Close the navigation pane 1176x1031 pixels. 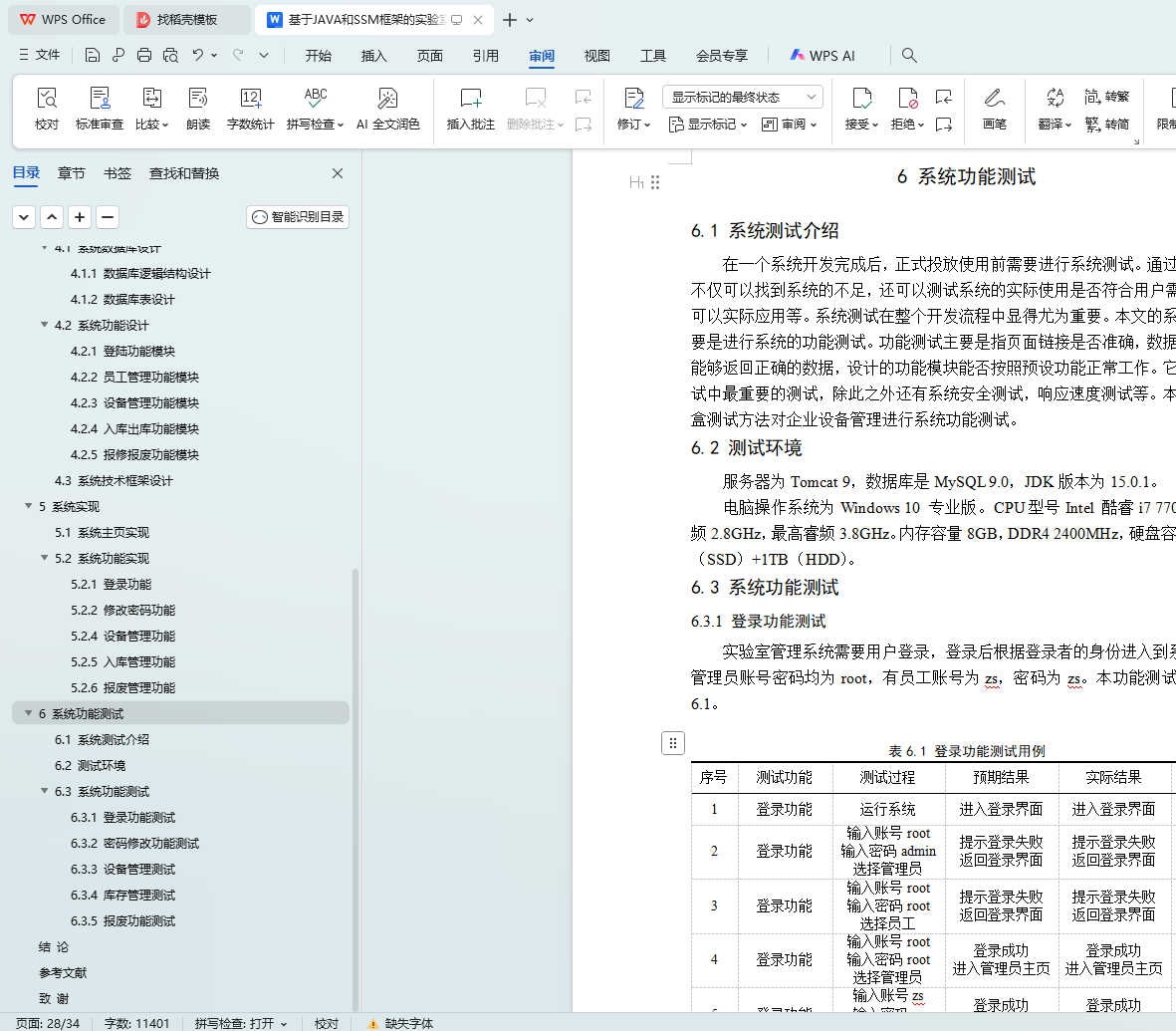[338, 173]
